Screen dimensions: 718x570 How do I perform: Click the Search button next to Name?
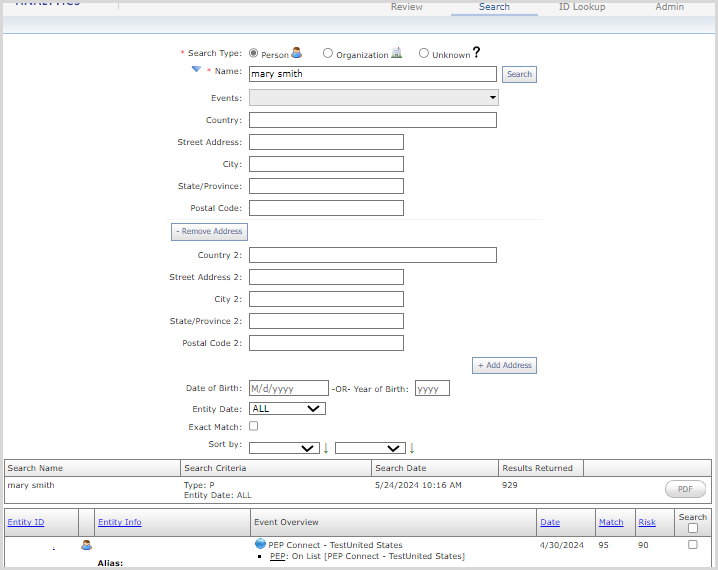pyautogui.click(x=519, y=74)
